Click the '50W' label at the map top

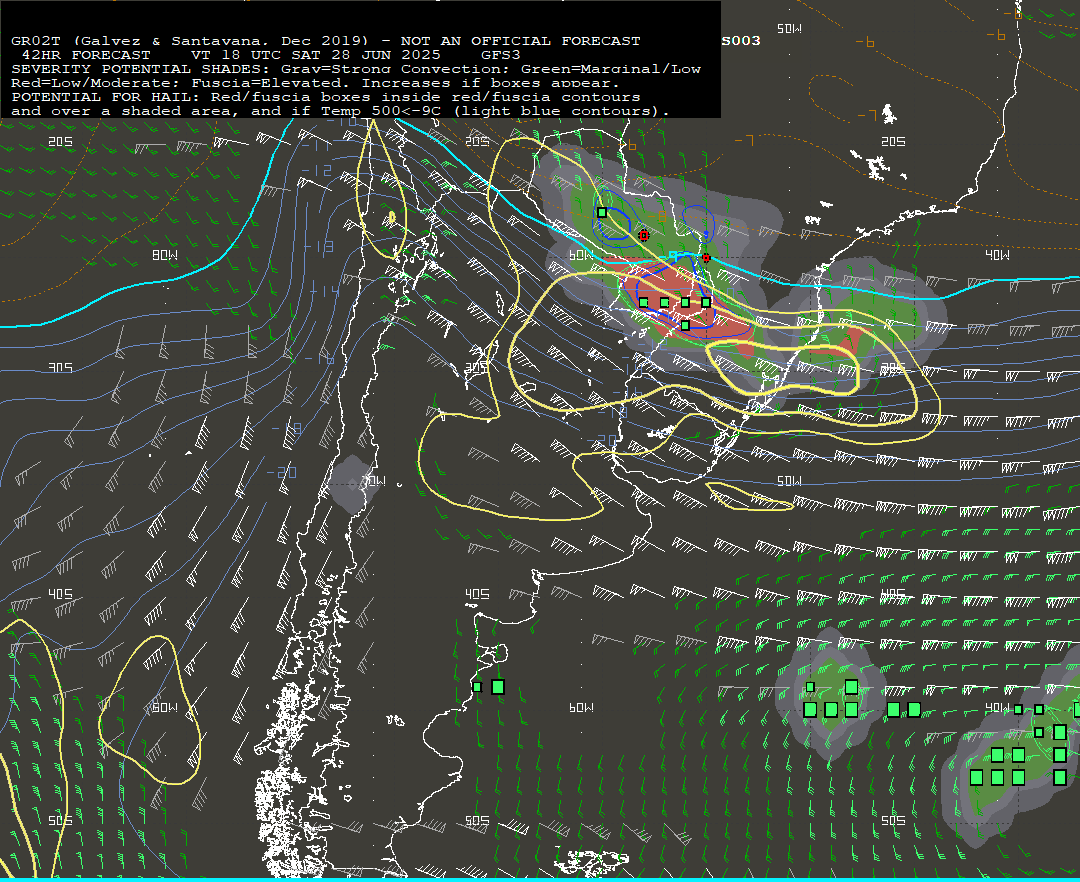tap(789, 28)
